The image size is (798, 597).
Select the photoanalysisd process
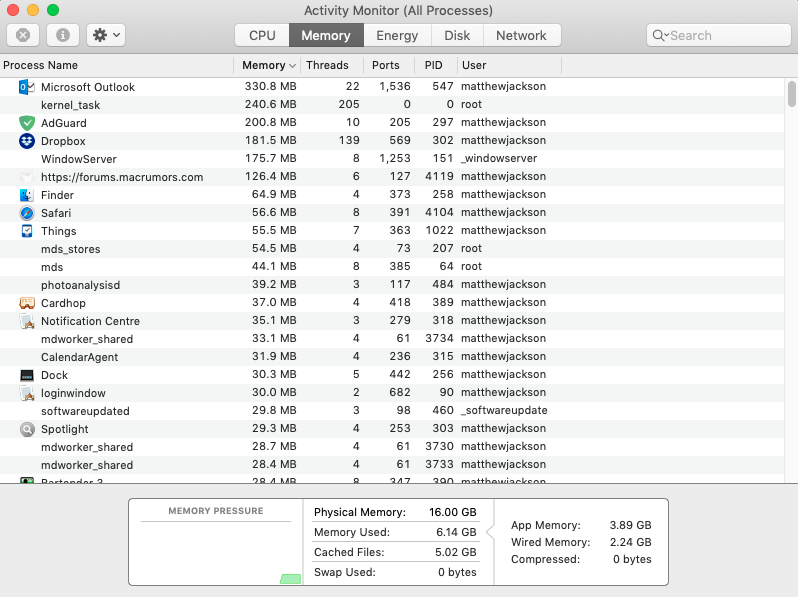point(80,285)
